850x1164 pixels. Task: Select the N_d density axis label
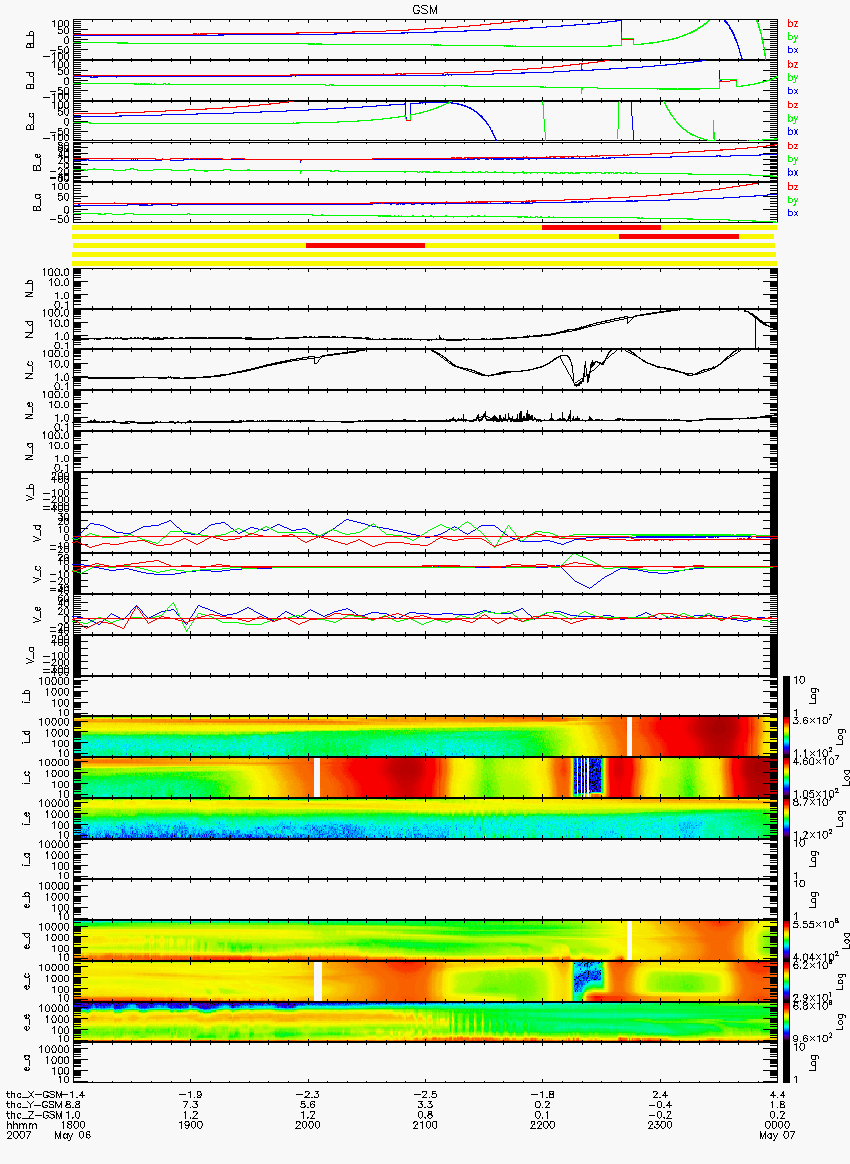30,329
